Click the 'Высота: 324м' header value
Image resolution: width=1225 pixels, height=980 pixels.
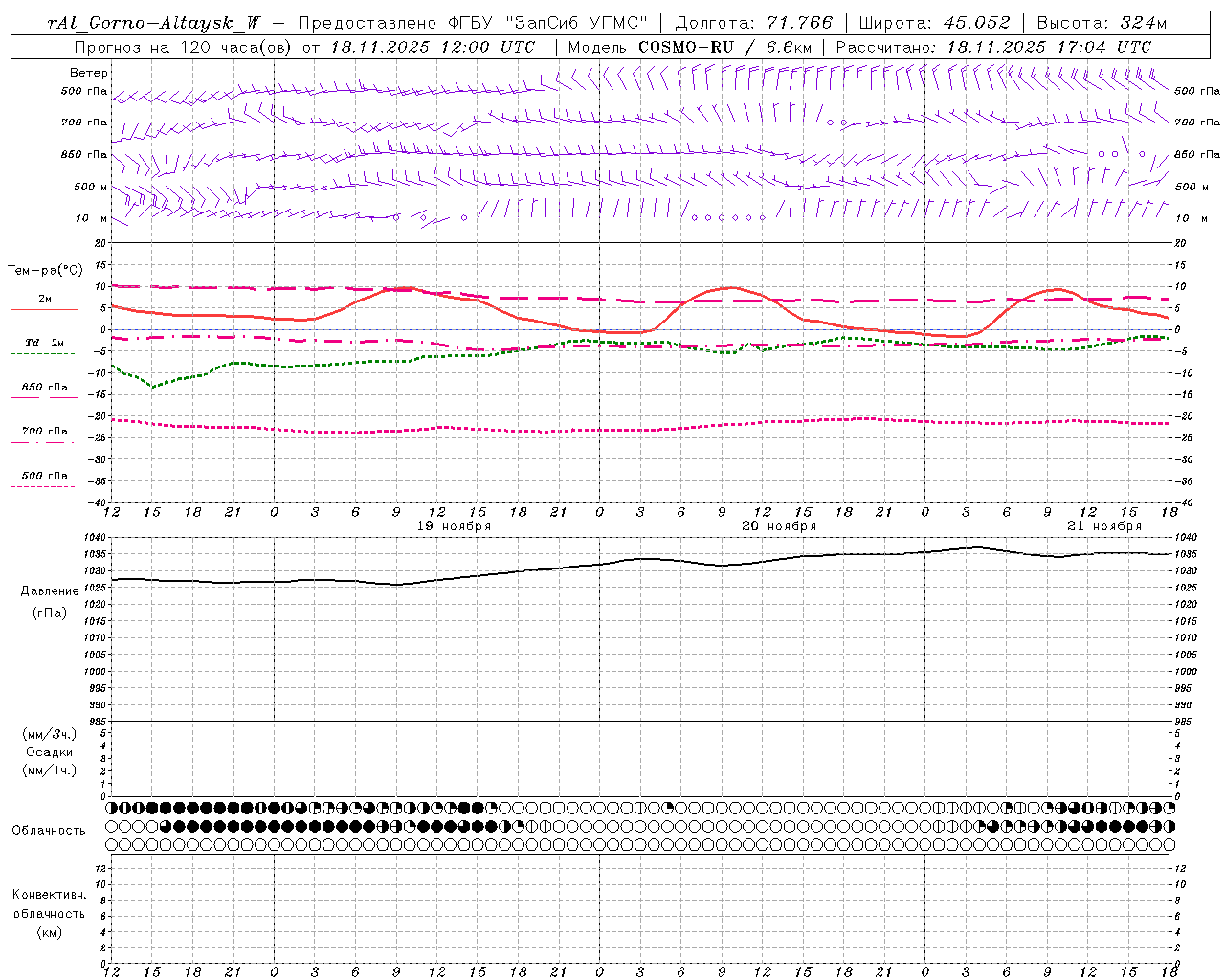[x=1102, y=23]
